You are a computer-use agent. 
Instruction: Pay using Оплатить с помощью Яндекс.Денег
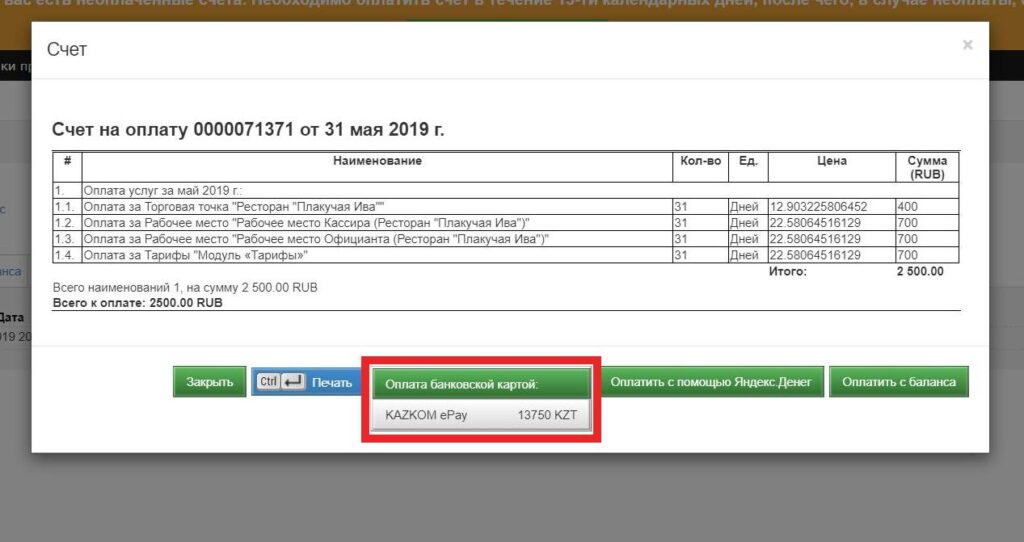click(x=710, y=382)
